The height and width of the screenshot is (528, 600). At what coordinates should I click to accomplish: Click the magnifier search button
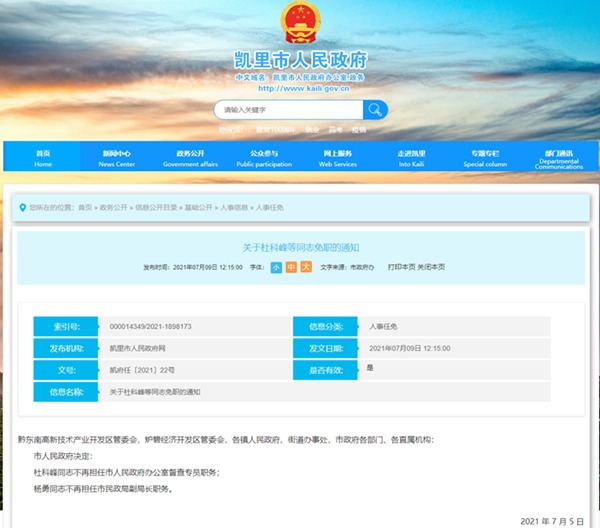(374, 109)
